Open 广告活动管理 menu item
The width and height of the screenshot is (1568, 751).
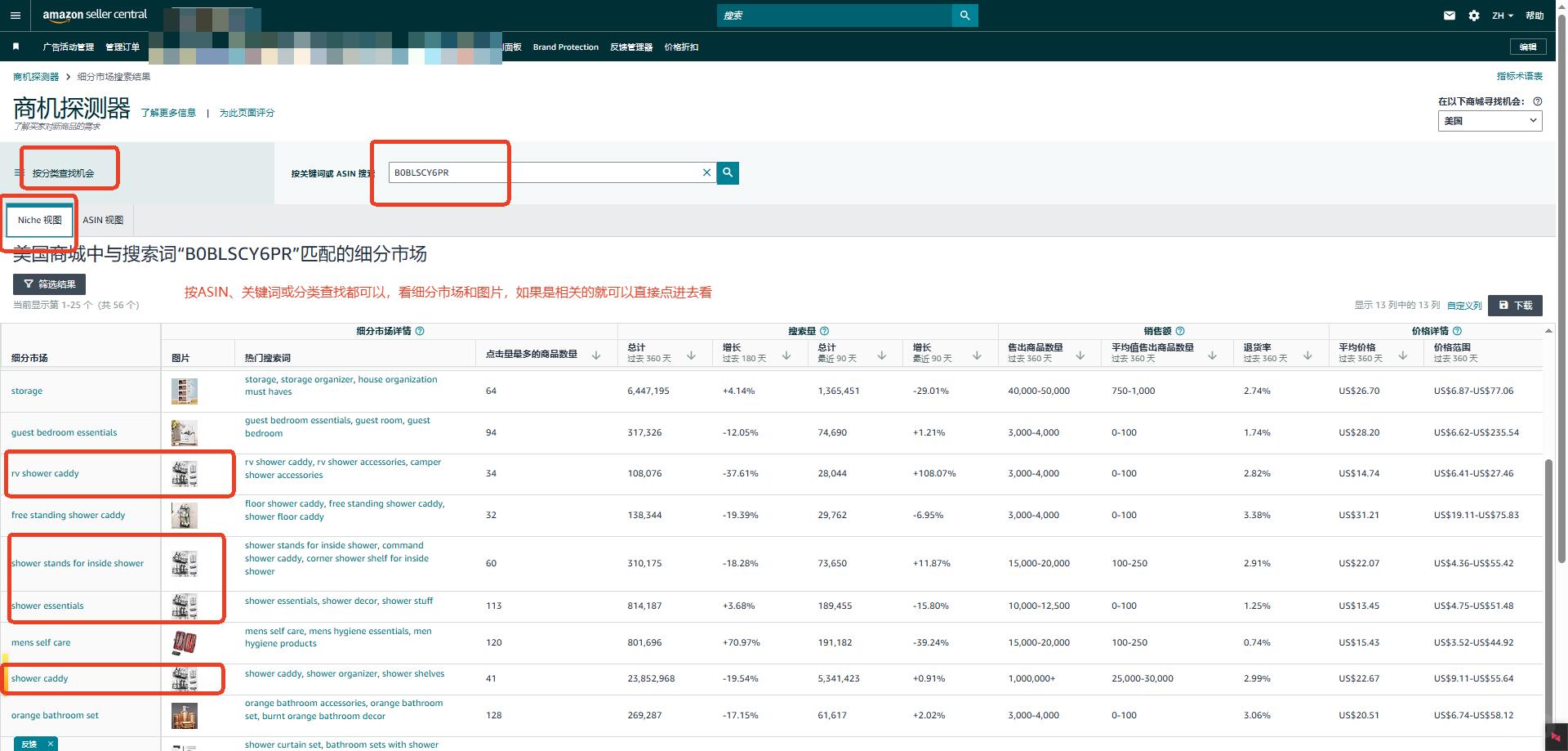(x=69, y=47)
